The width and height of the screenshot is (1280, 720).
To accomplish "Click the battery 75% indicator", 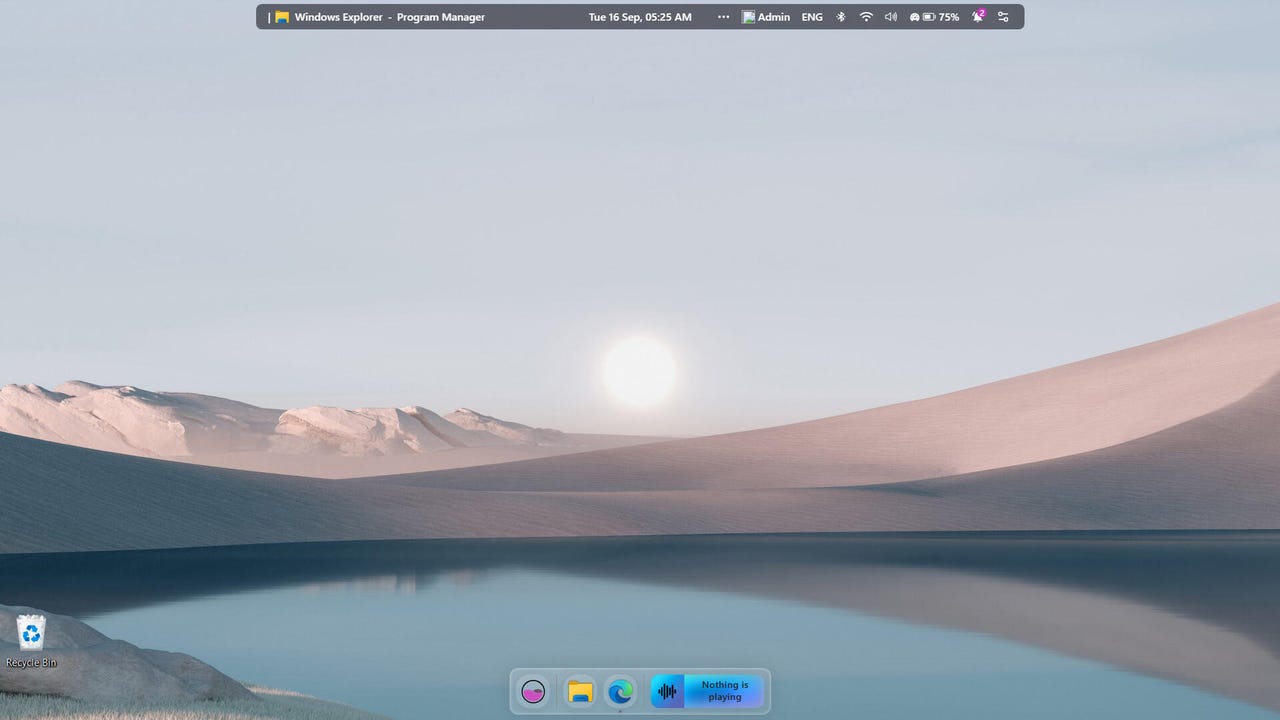I will tap(939, 17).
